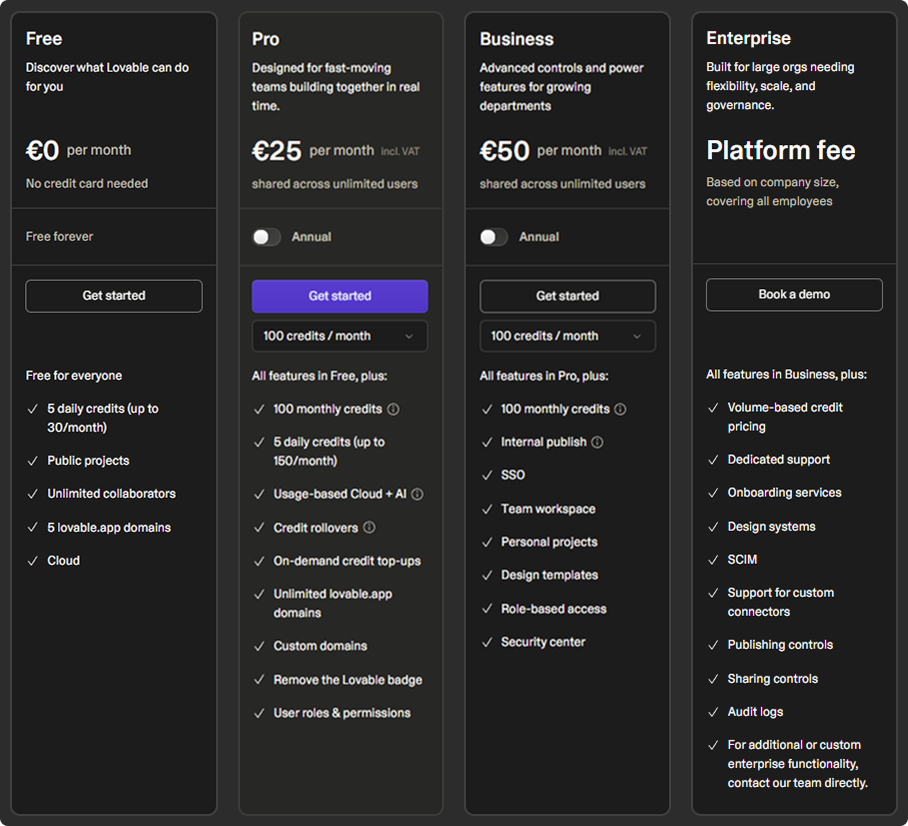Click info icon next to Credit rollovers
Screen dimensions: 908x826
[x=369, y=528]
